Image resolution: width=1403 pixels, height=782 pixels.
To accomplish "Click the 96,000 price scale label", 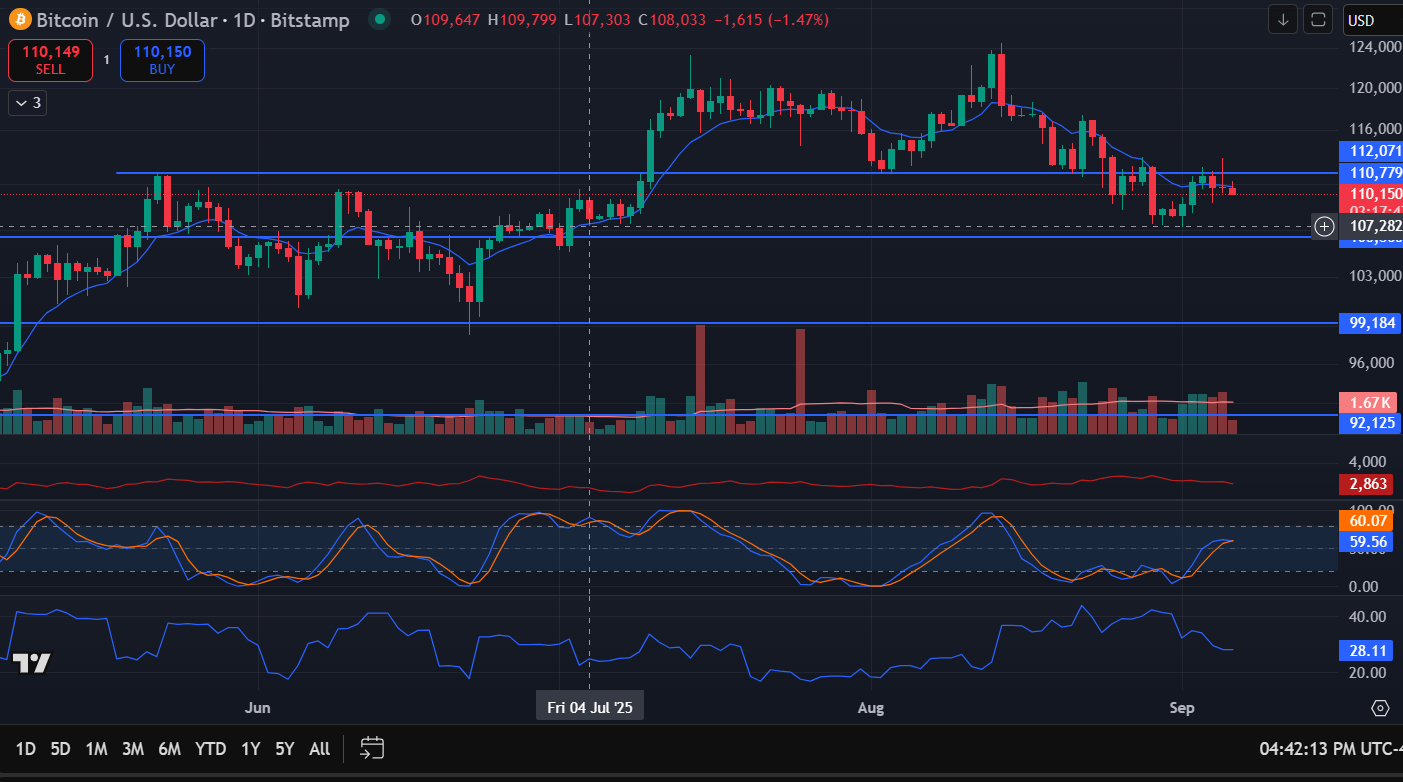I will click(1370, 363).
